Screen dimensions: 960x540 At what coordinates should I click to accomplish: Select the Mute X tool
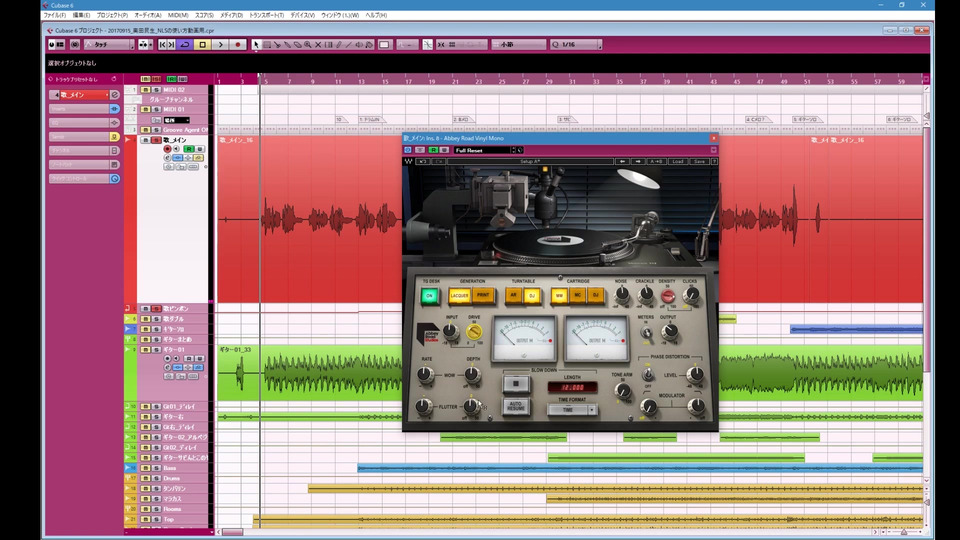(x=318, y=45)
